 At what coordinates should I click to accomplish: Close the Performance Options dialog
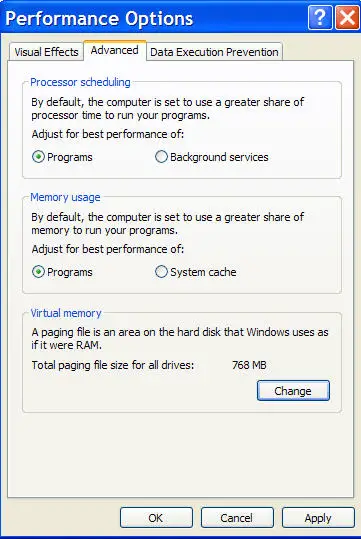(347, 17)
